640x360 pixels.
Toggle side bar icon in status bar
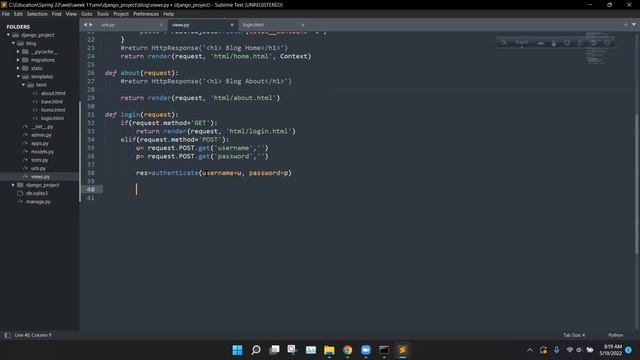pyautogui.click(x=7, y=335)
